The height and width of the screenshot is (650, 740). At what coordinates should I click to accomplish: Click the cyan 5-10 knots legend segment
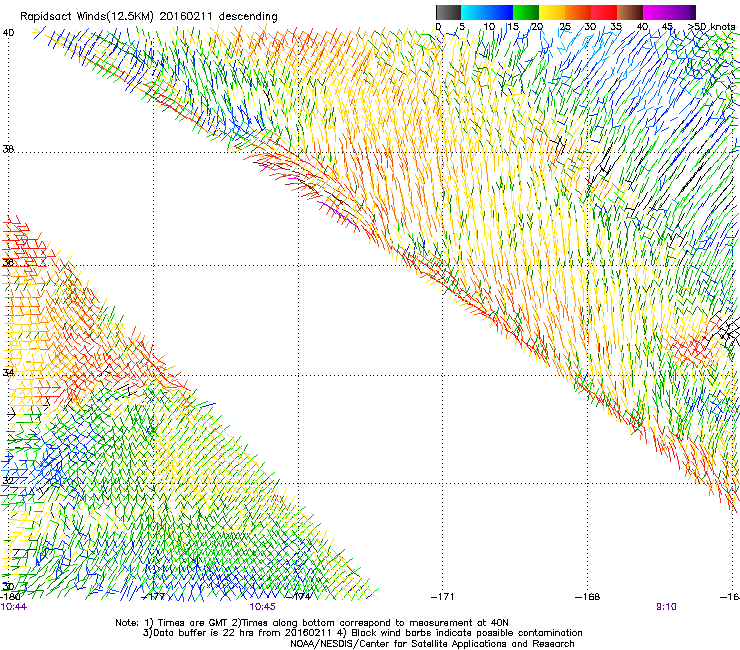point(474,12)
